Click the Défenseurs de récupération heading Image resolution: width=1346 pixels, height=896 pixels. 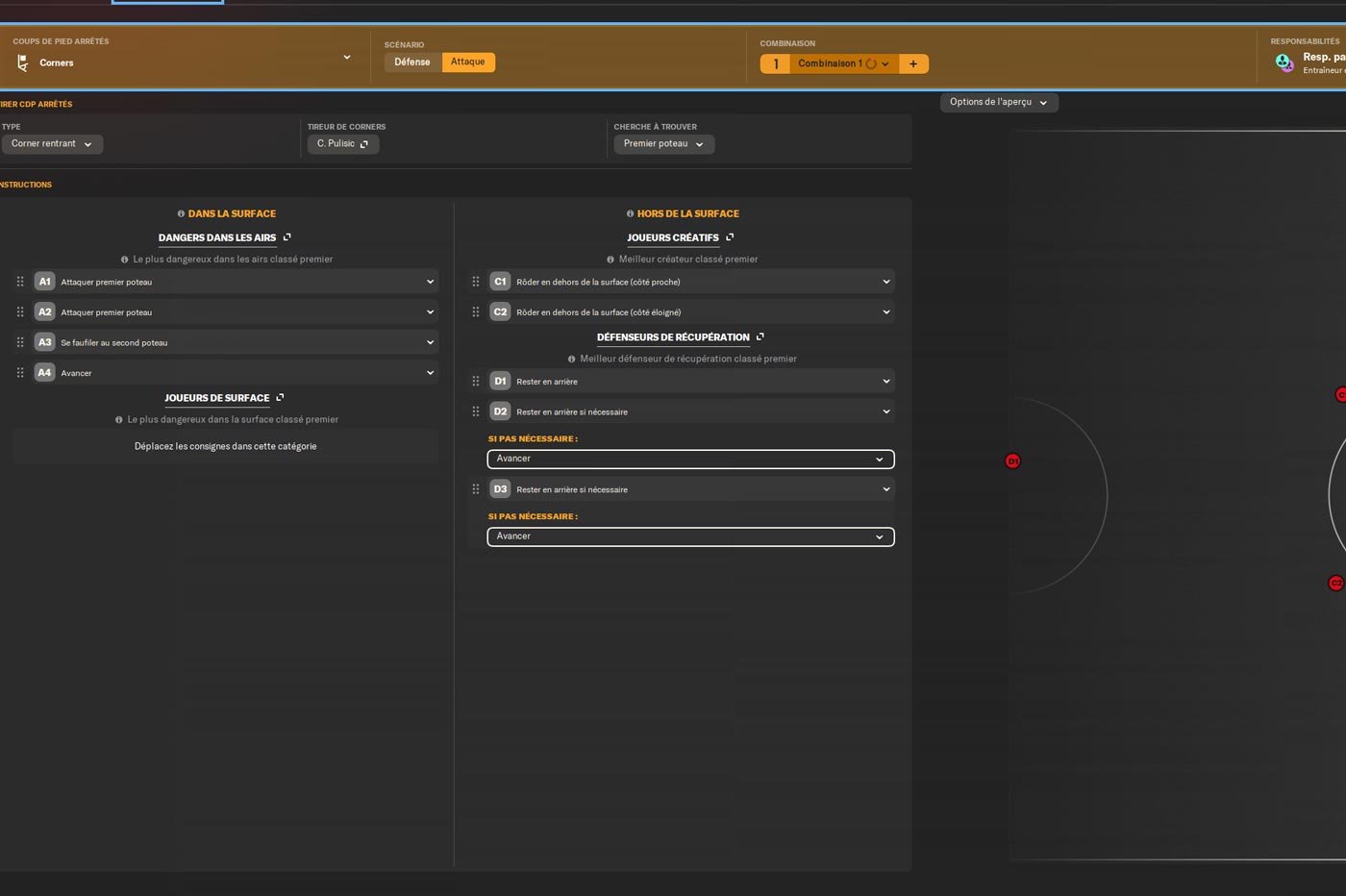coord(673,337)
